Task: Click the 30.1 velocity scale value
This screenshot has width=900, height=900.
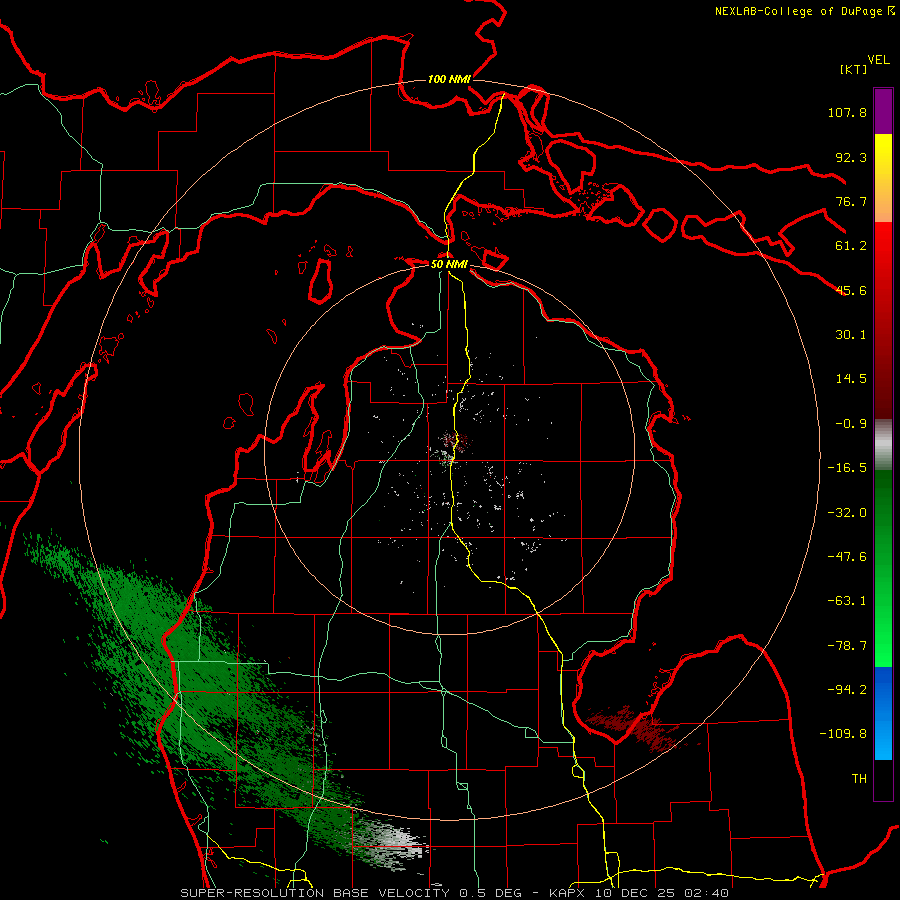Action: tap(851, 335)
